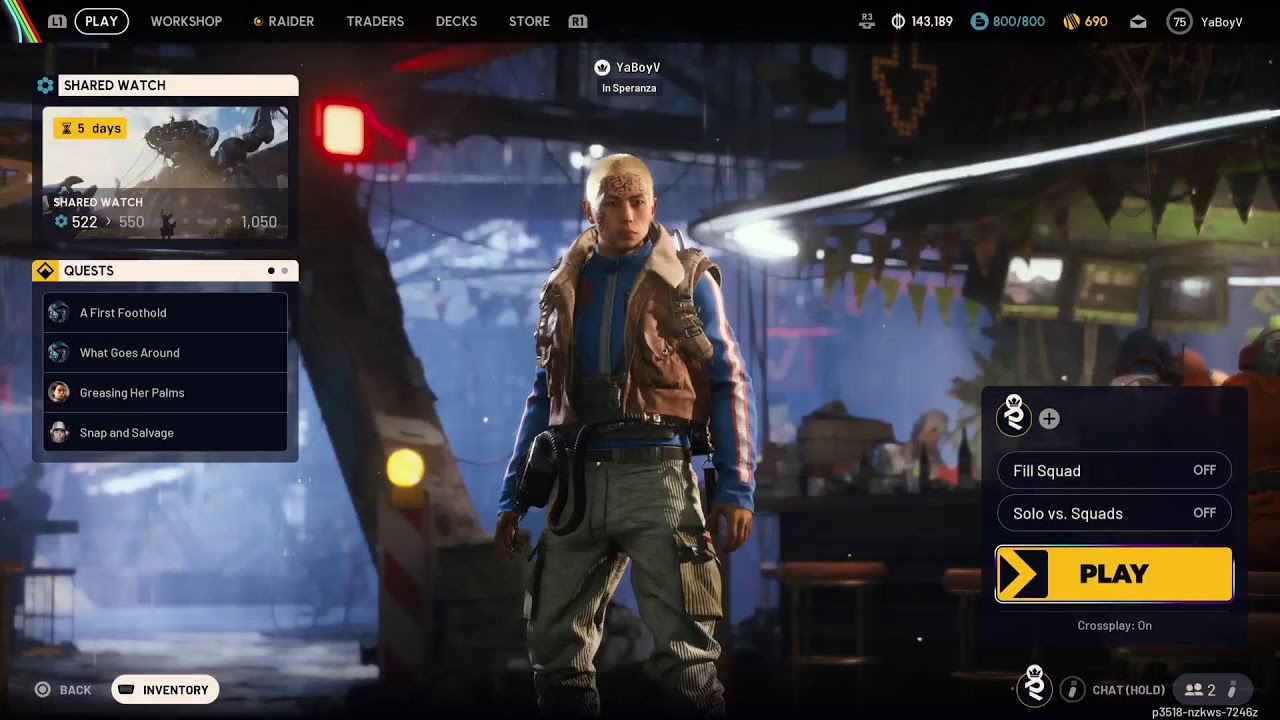Click the coin currency icon beside 143,189
This screenshot has height=720, width=1280.
[898, 21]
